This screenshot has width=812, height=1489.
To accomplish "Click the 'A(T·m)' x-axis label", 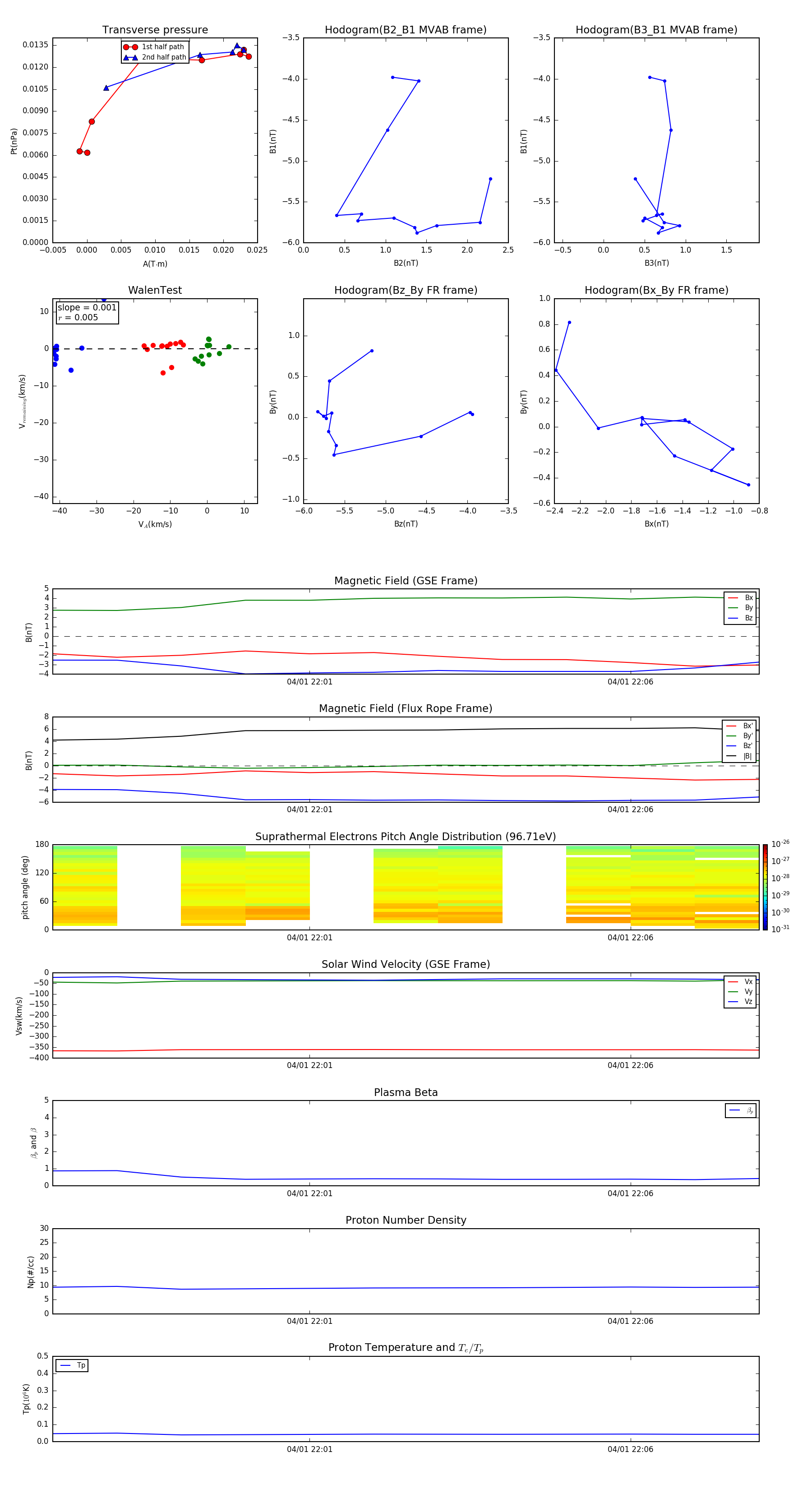I will pos(155,264).
